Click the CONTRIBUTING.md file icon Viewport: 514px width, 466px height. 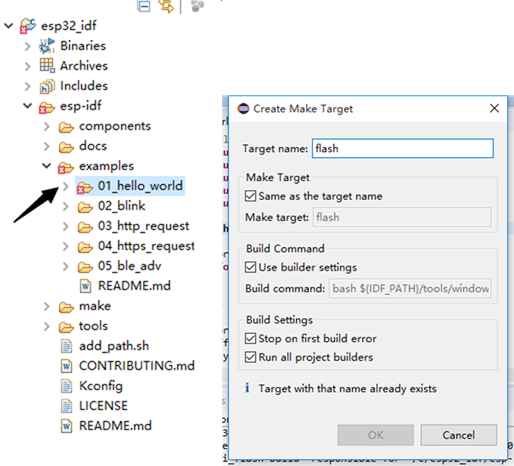(x=66, y=366)
